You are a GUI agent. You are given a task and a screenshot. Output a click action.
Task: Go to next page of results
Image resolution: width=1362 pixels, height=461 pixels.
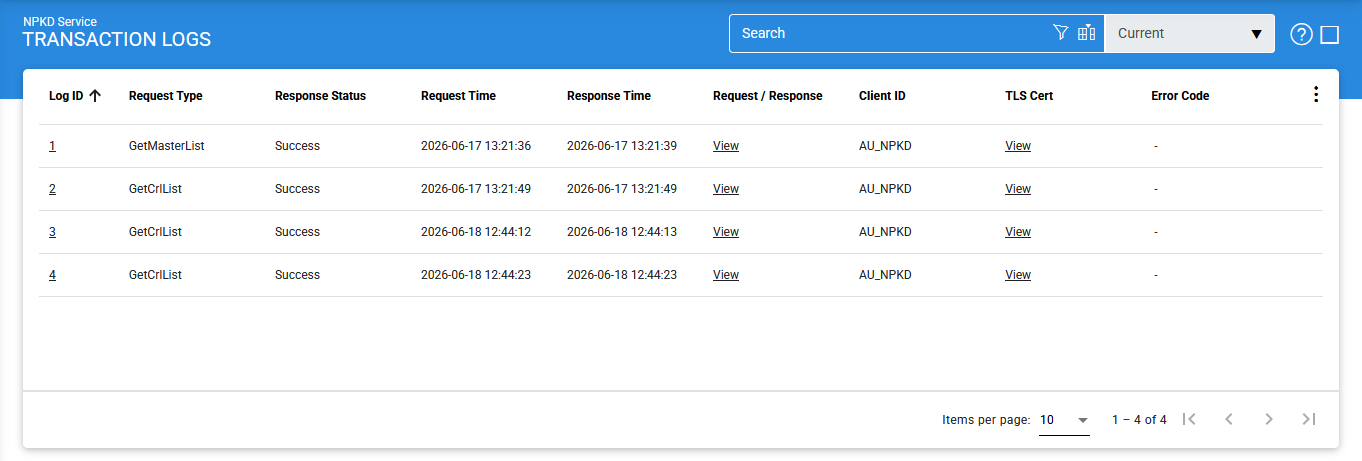pos(1269,419)
